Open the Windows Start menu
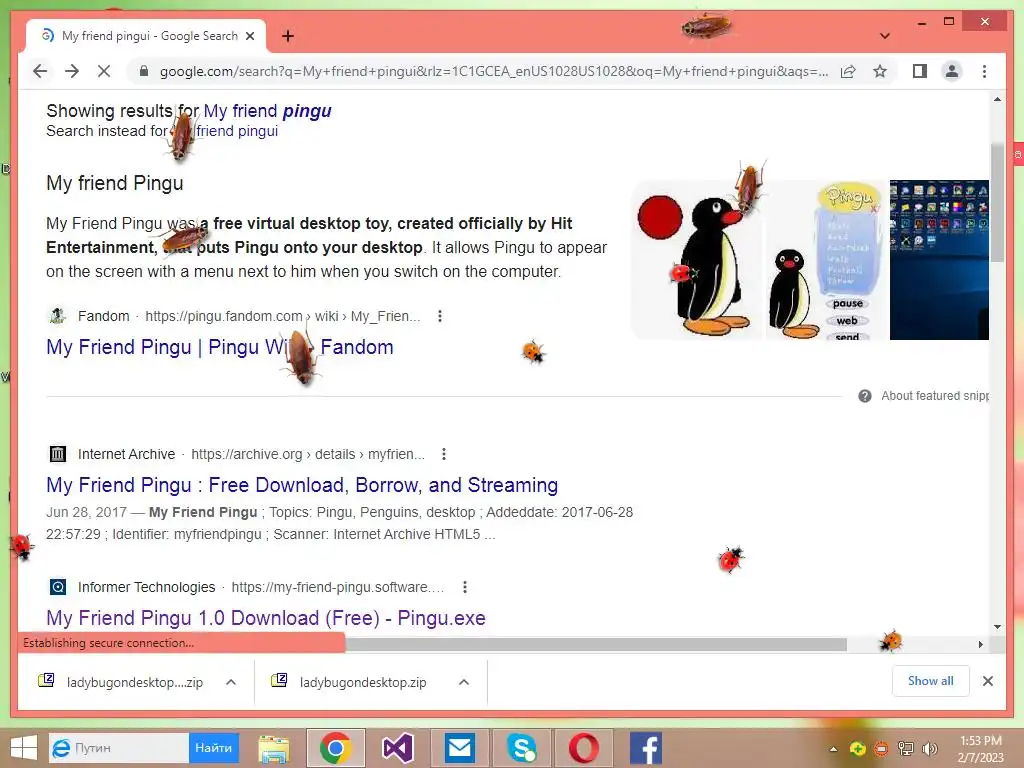The height and width of the screenshot is (768, 1024). (x=24, y=748)
